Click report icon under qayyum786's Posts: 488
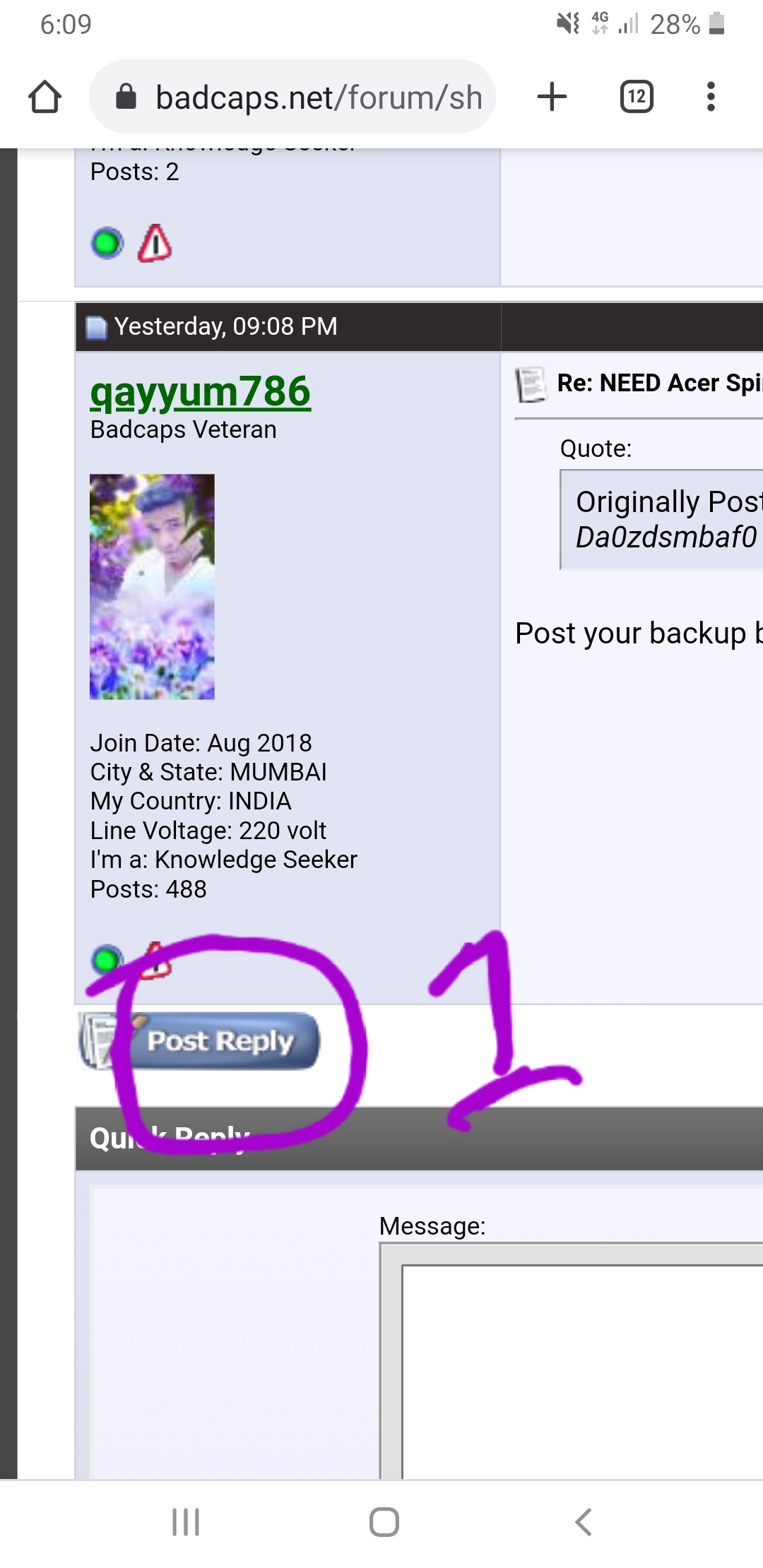Image resolution: width=763 pixels, height=1568 pixels. [x=155, y=961]
